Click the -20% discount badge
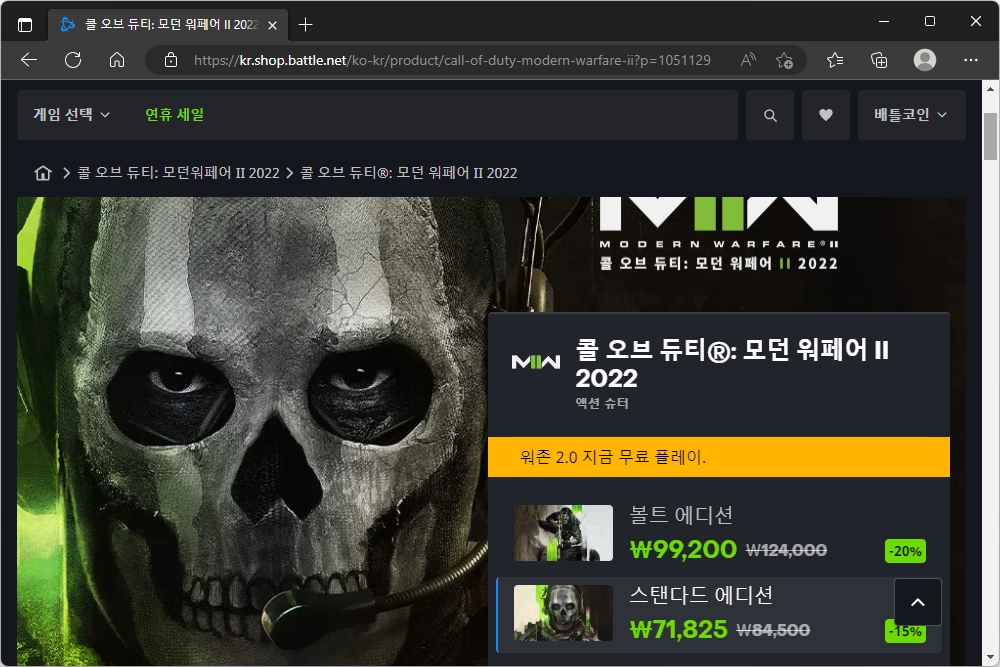The image size is (1000, 667). pos(906,551)
